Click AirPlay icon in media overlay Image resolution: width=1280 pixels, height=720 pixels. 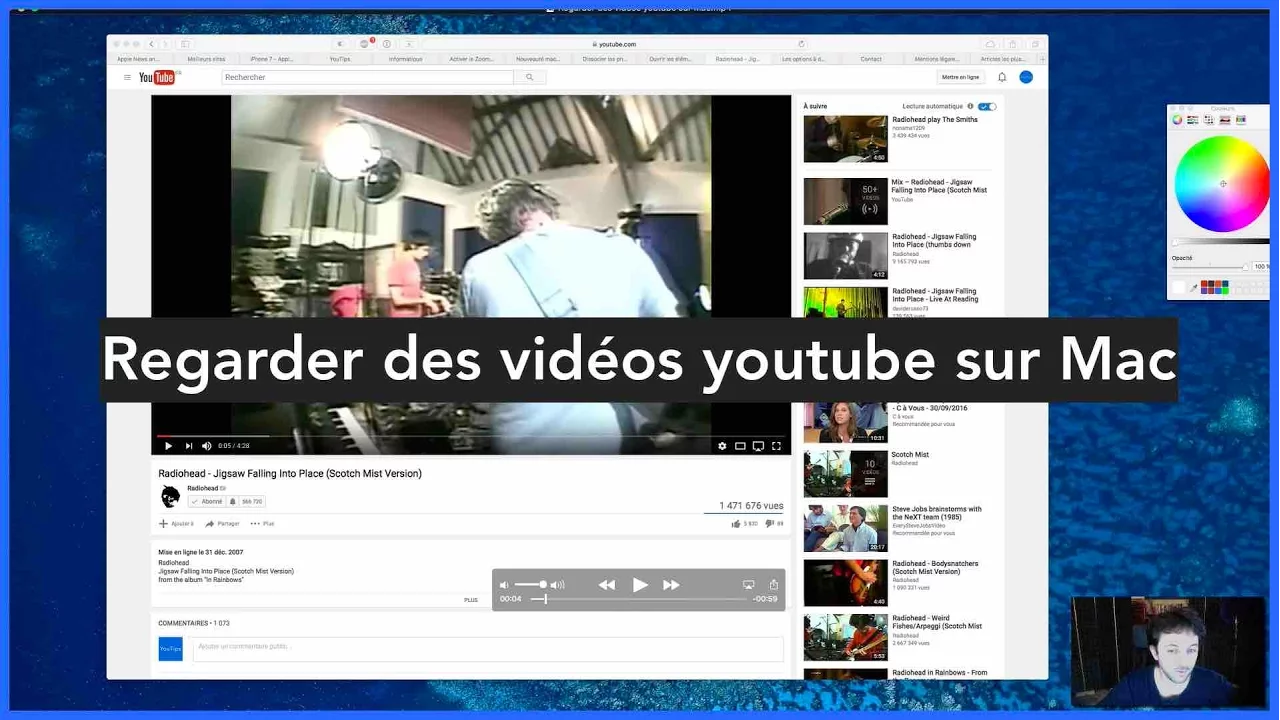[748, 585]
